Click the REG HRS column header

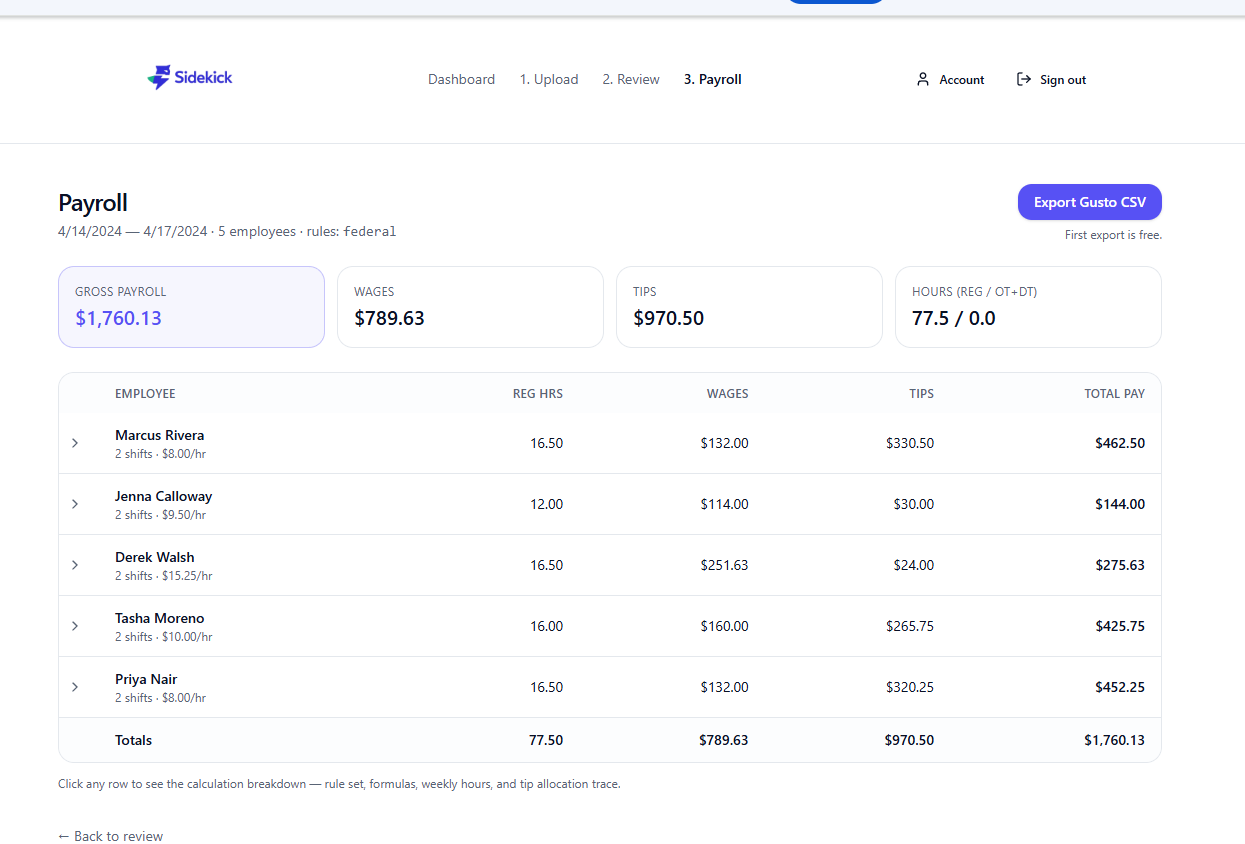(538, 394)
